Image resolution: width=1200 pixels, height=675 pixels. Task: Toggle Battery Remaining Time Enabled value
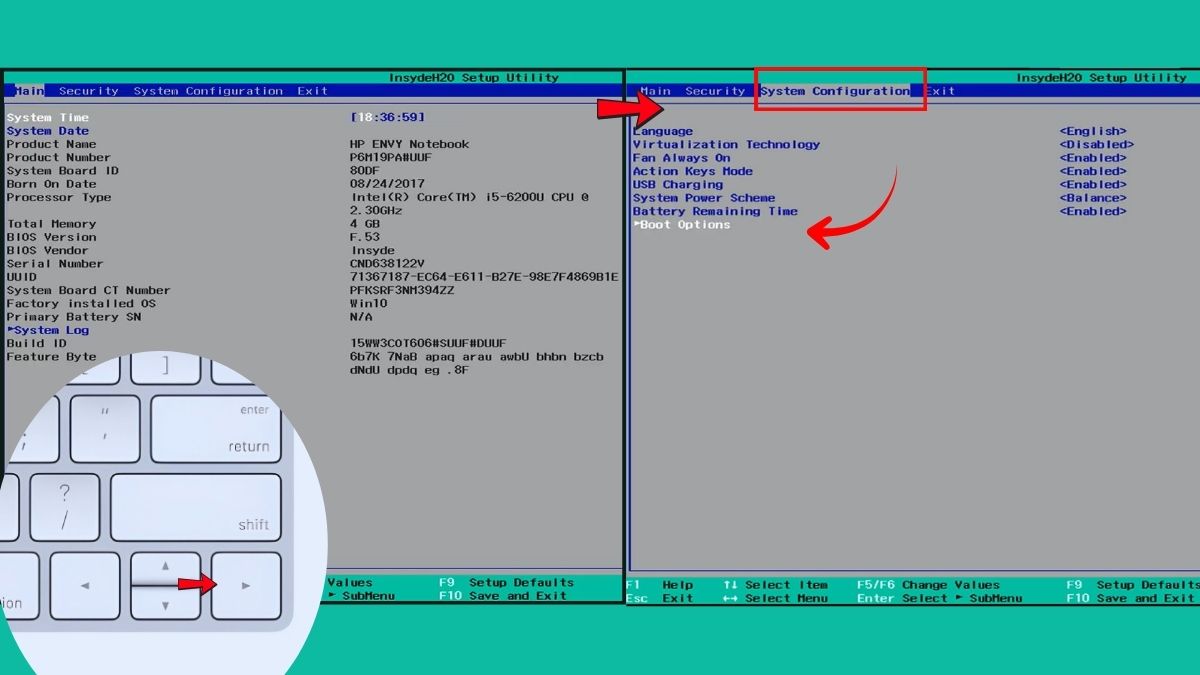coord(1093,211)
